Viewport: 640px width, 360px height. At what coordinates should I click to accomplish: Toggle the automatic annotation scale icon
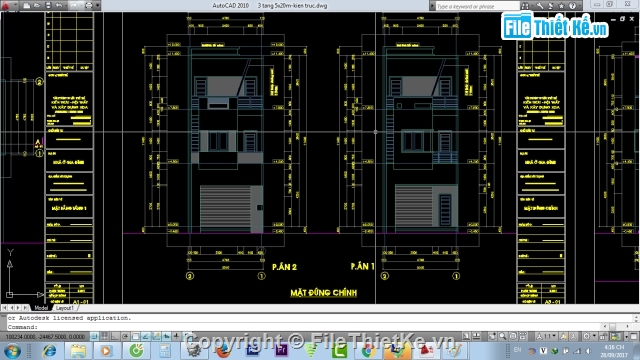pos(573,337)
